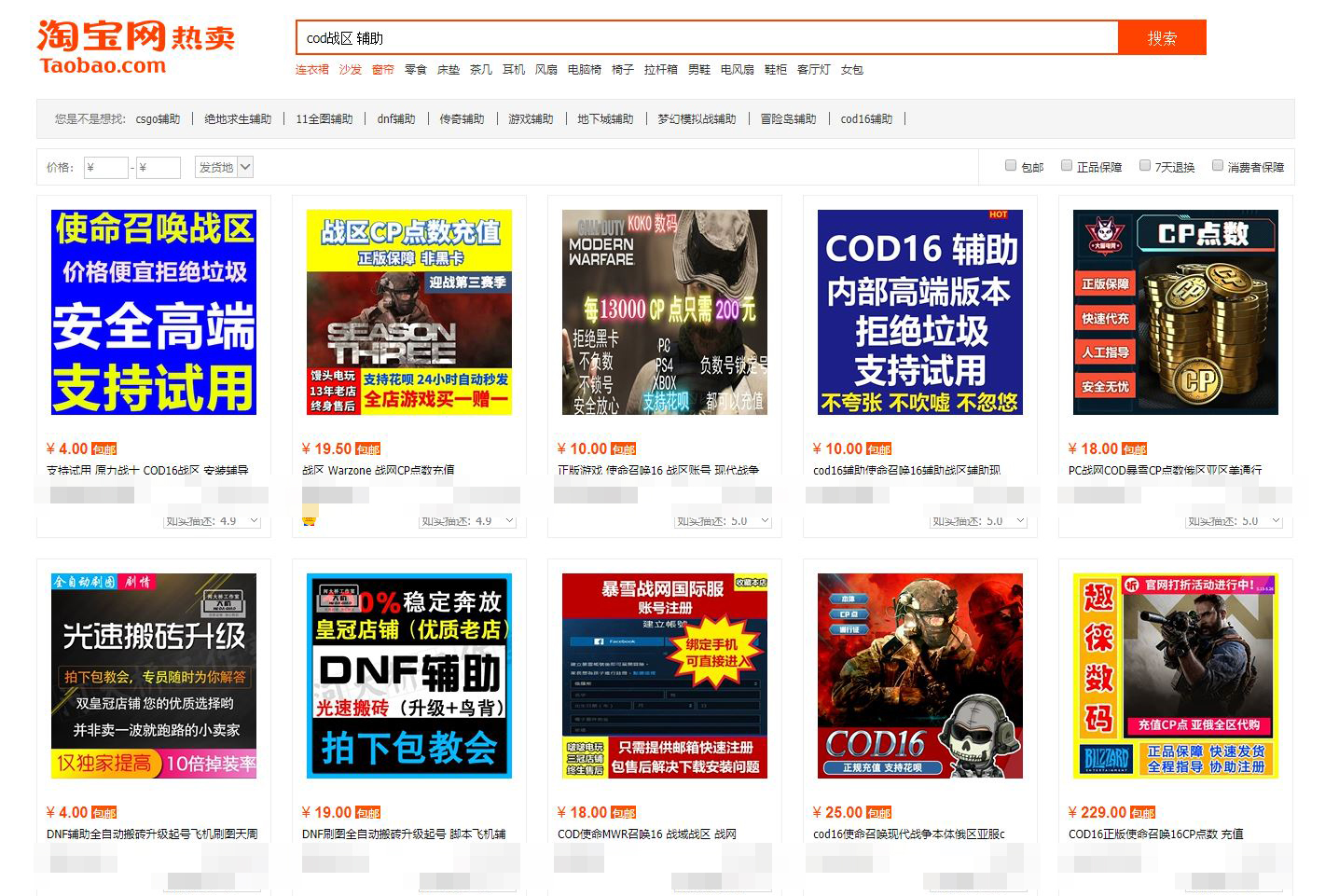Screen dimensions: 1339x896
Task: Focus the search box containing 'cod战区 辅助'
Action: click(x=707, y=38)
